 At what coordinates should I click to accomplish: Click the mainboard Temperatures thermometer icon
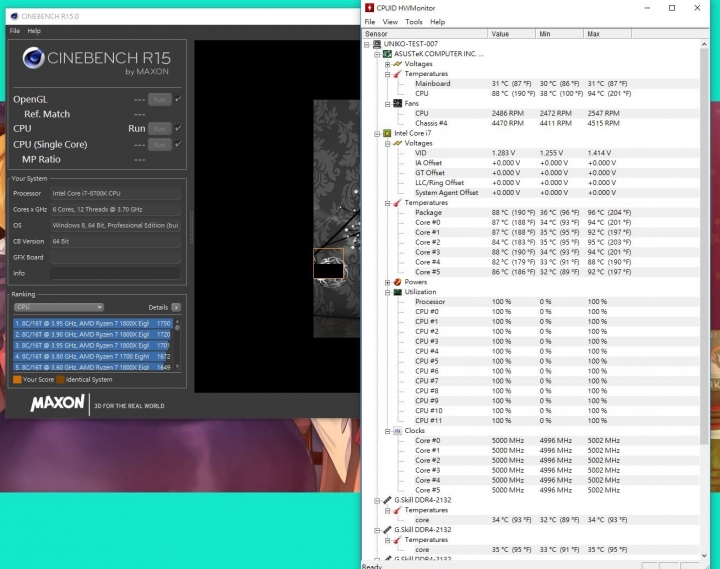click(398, 74)
